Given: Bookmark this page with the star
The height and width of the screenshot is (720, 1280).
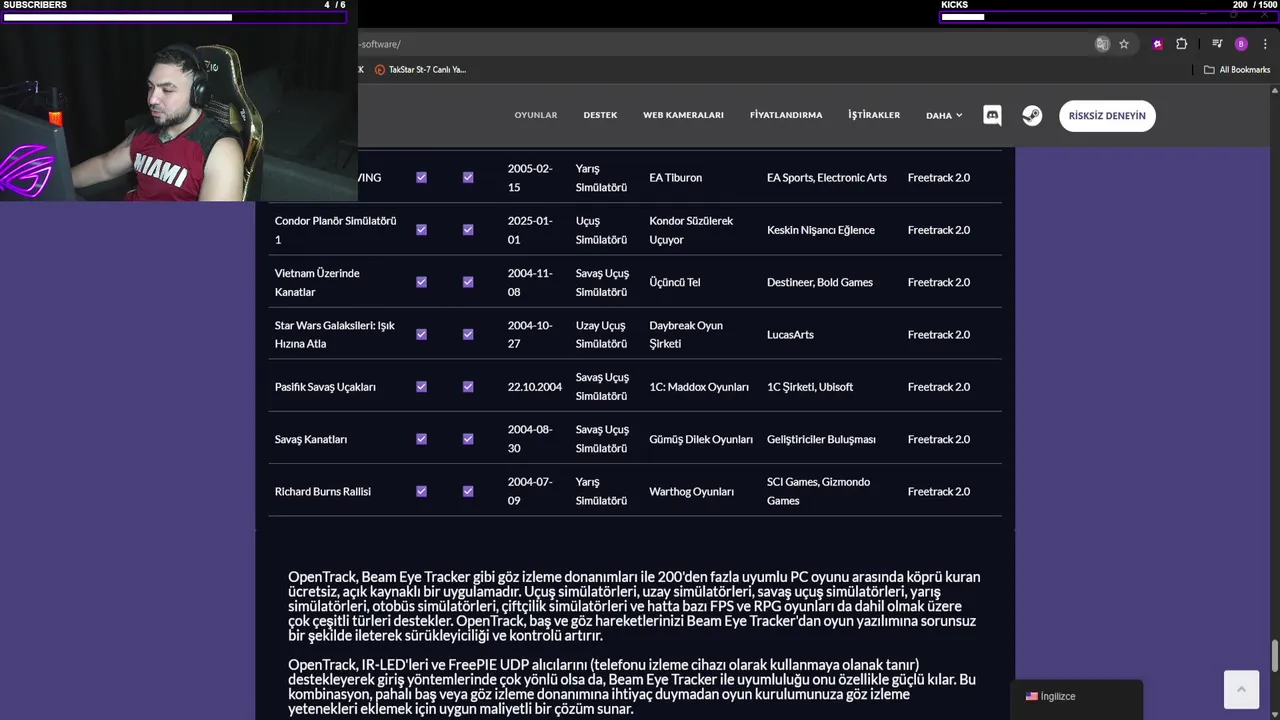Looking at the screenshot, I should (1124, 44).
